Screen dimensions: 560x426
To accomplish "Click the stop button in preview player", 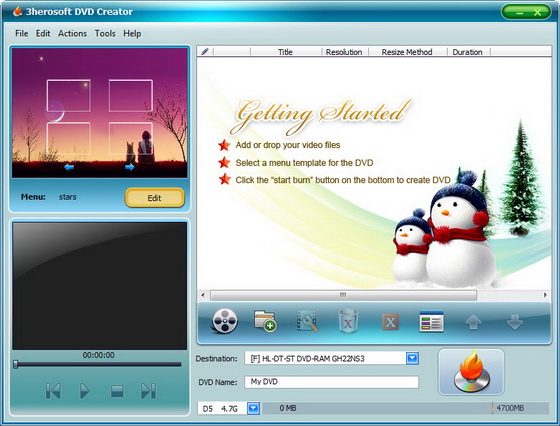I will [117, 391].
